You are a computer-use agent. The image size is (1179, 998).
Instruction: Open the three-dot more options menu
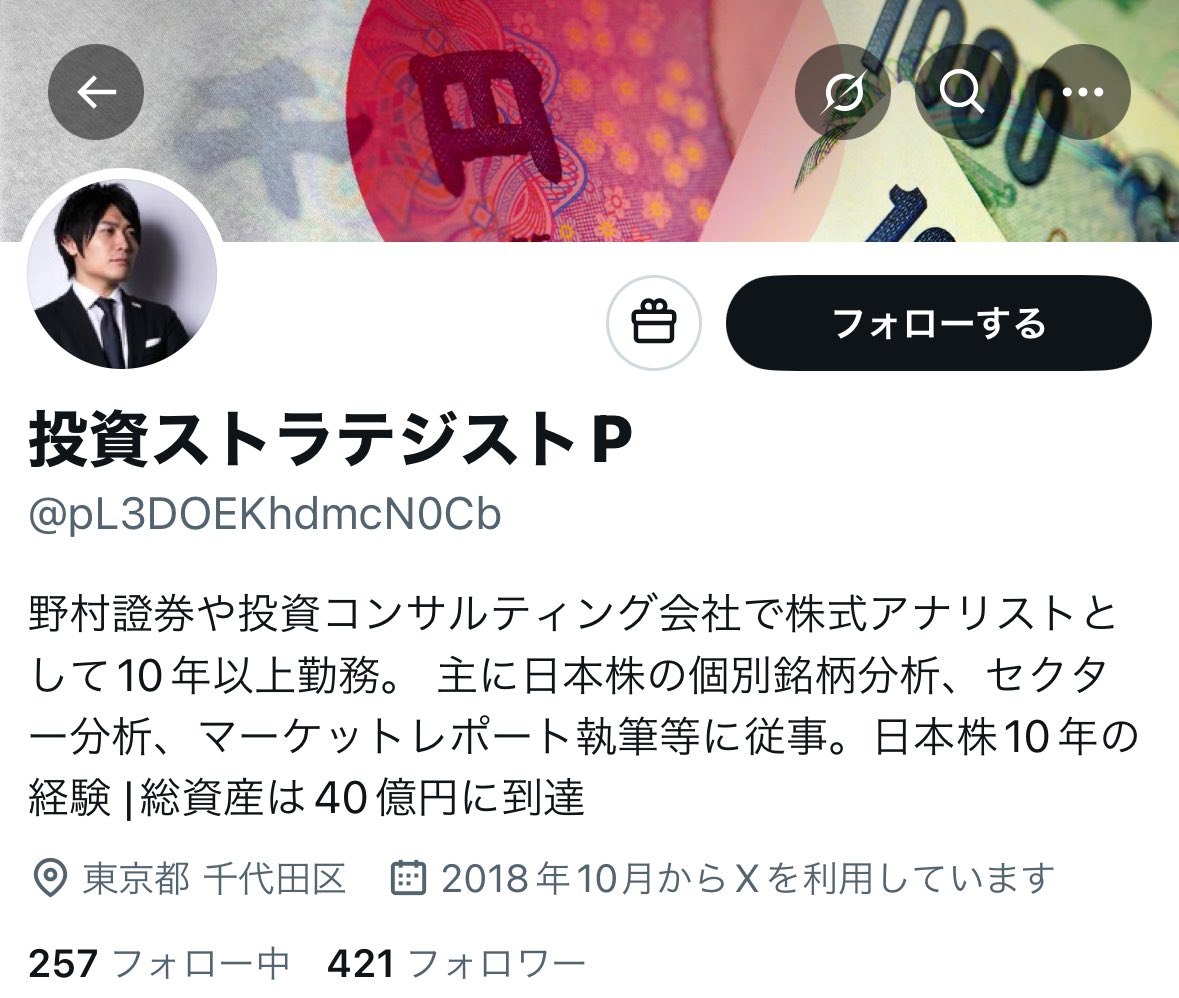1083,92
